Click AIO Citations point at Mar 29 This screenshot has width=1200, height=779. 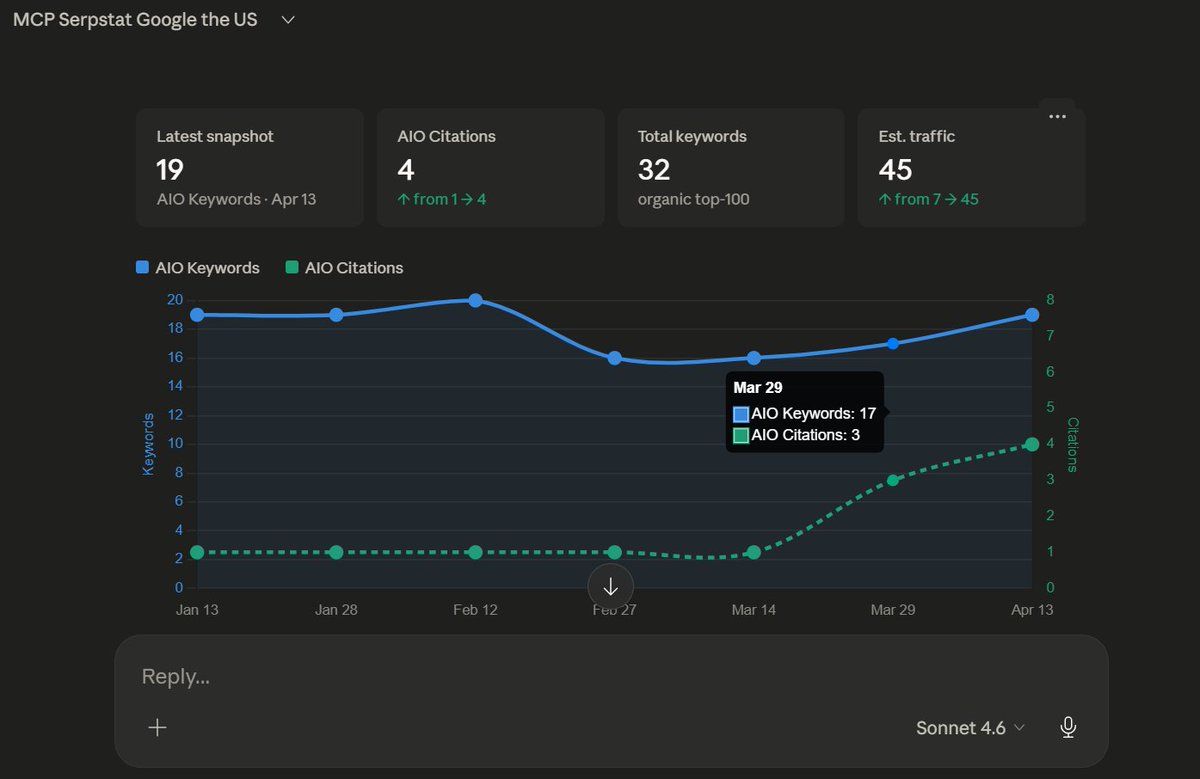click(893, 480)
